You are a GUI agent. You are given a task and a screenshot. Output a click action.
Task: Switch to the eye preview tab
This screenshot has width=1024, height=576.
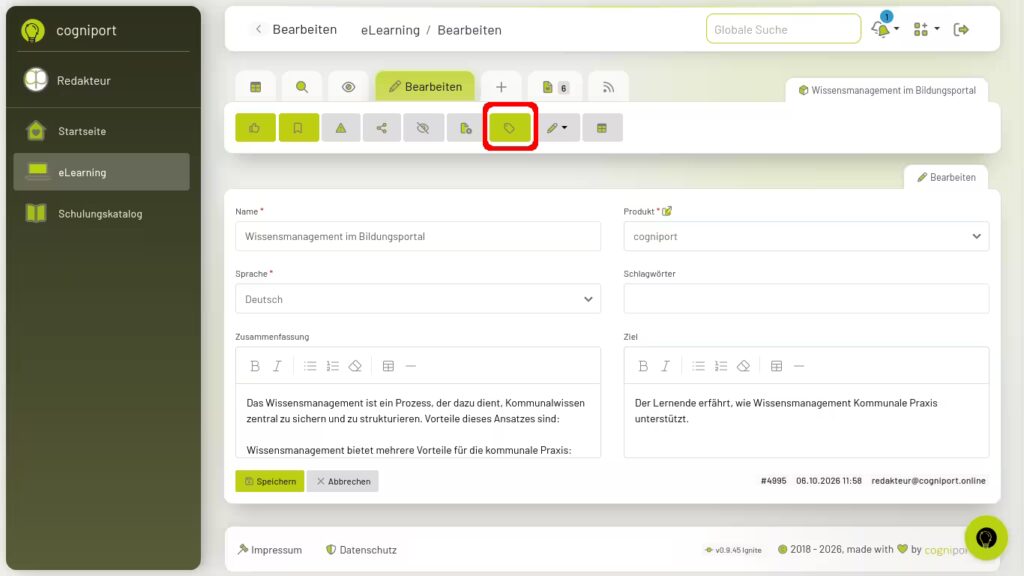click(x=348, y=87)
